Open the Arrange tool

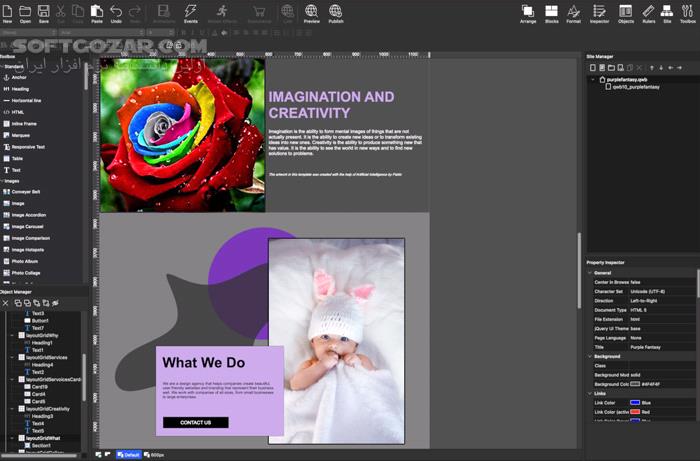(528, 13)
